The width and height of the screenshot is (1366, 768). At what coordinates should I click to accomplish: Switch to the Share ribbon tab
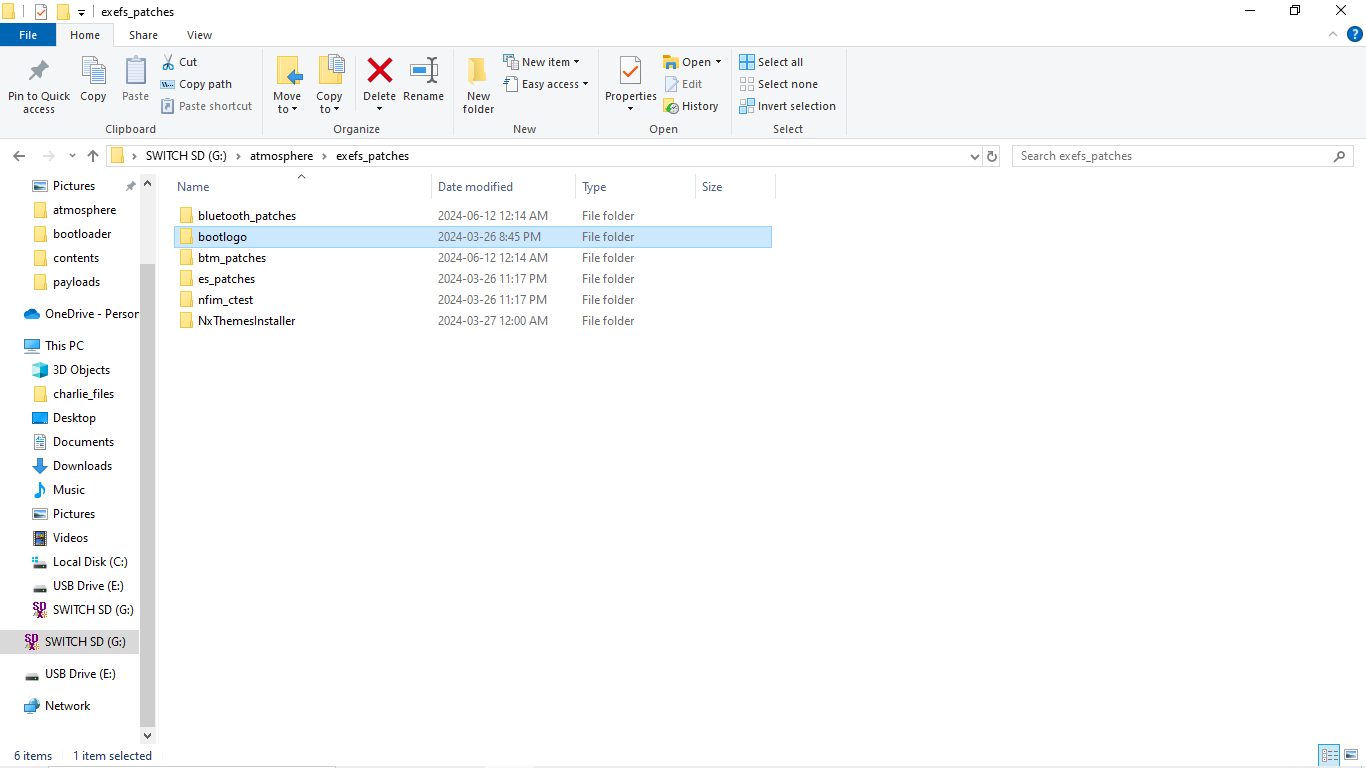click(x=143, y=35)
